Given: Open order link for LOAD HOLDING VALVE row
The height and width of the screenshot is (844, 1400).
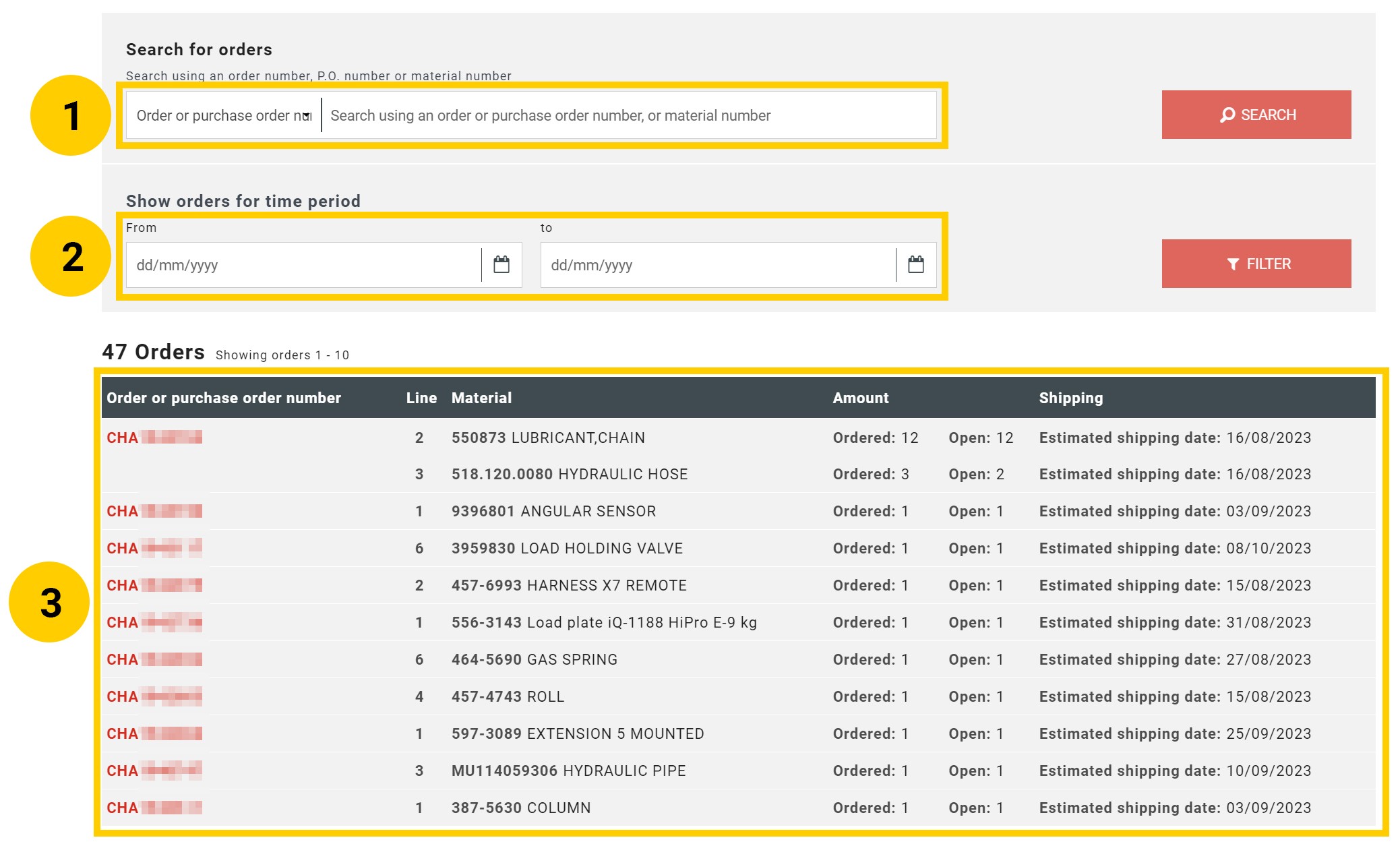Looking at the screenshot, I should [x=154, y=548].
